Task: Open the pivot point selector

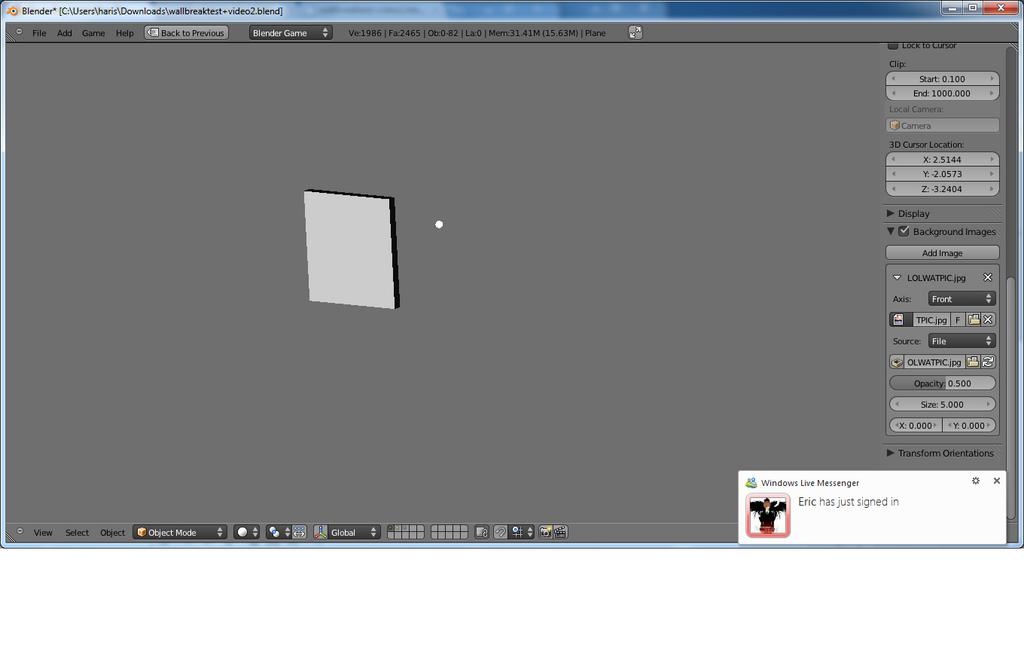Action: (278, 532)
